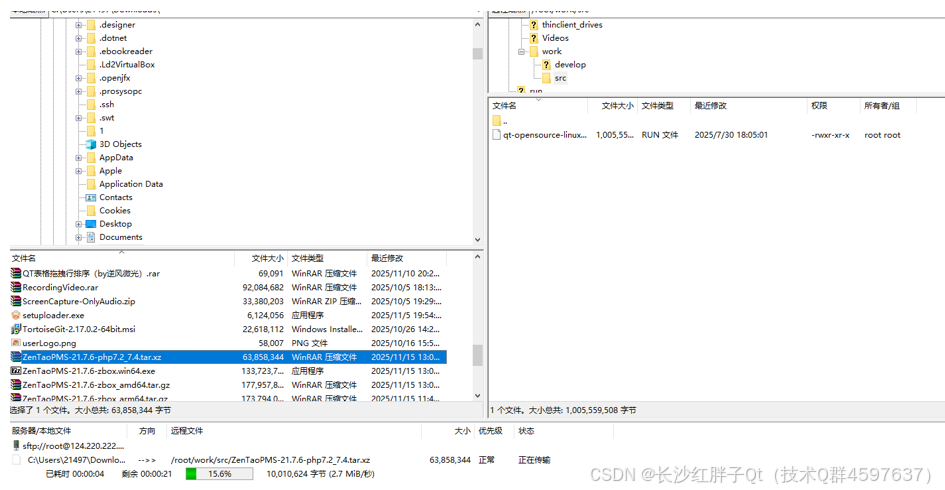The image size is (945, 490).
Task: Collapse the remote work folder node
Action: tap(521, 52)
